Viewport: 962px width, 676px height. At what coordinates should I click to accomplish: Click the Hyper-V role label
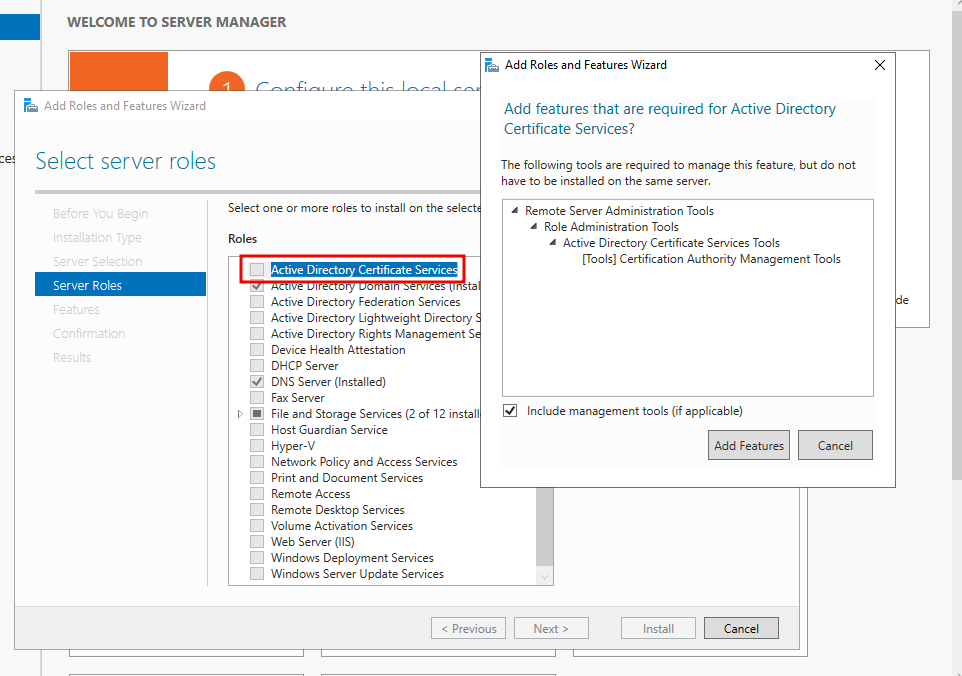(293, 446)
